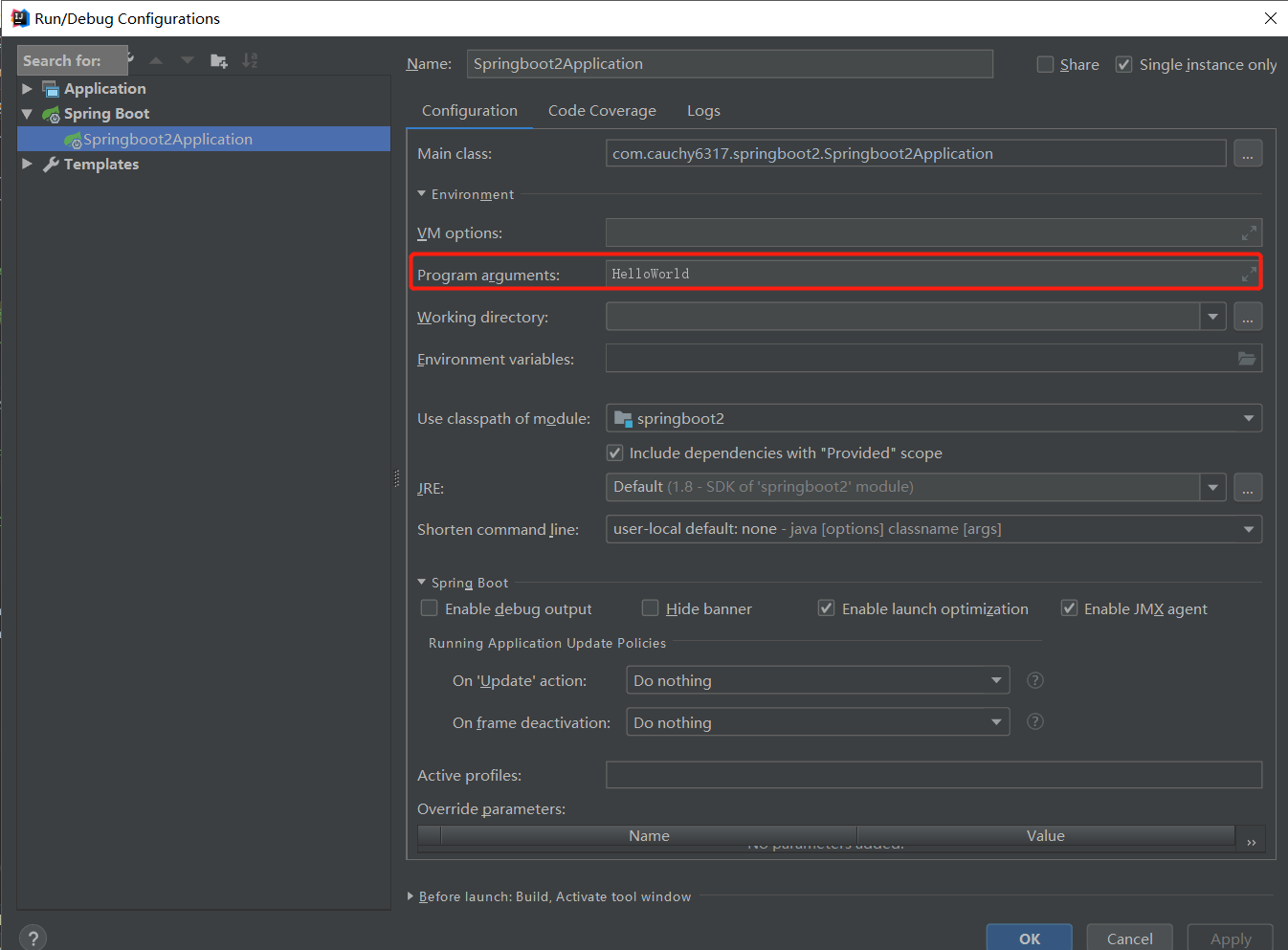This screenshot has width=1288, height=950.
Task: Click into the Active profiles field
Action: [933, 775]
